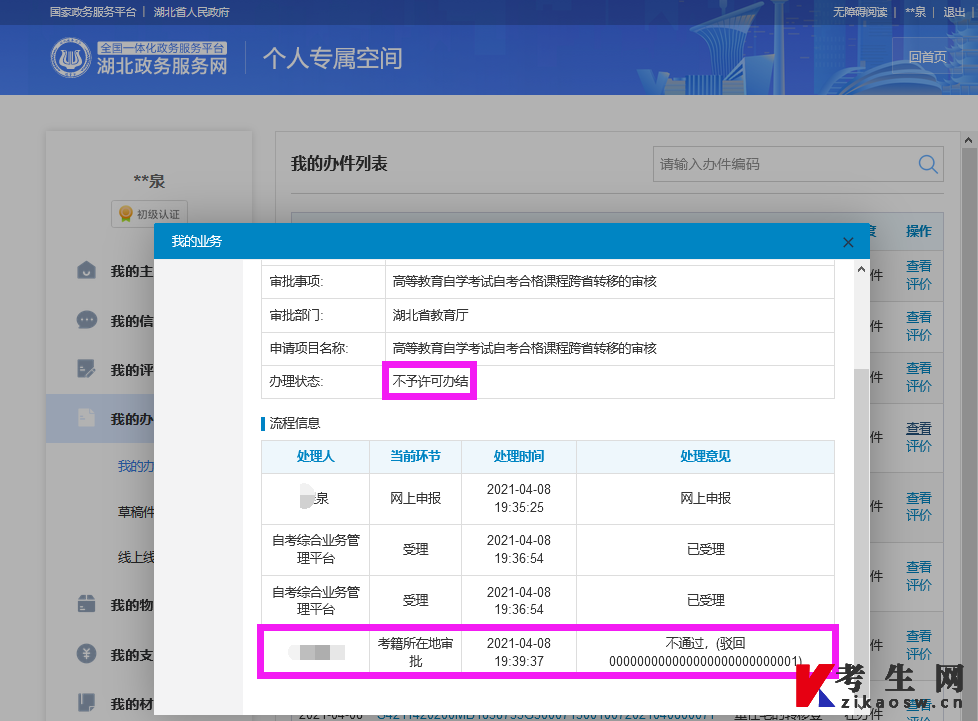
Task: Click the evaluation pencil icon in sidebar
Action: [x=86, y=369]
